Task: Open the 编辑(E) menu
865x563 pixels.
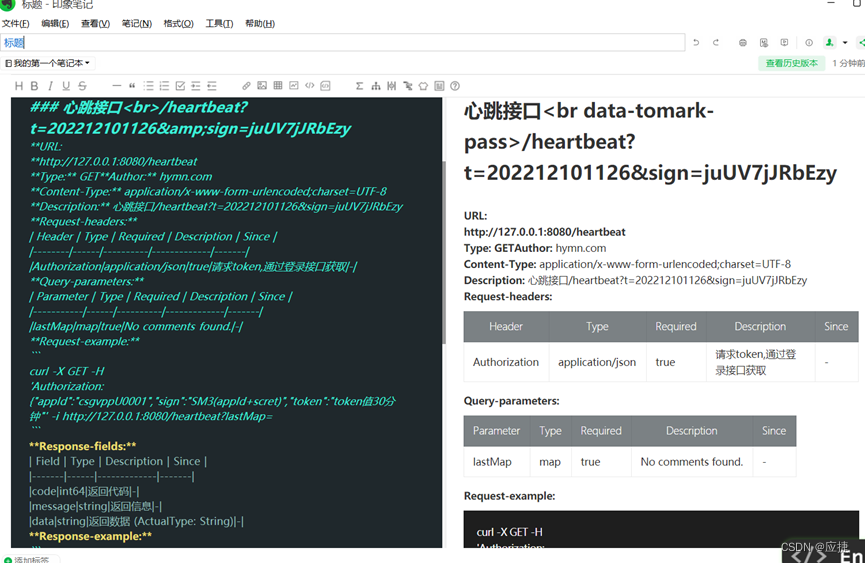Action: pyautogui.click(x=55, y=24)
